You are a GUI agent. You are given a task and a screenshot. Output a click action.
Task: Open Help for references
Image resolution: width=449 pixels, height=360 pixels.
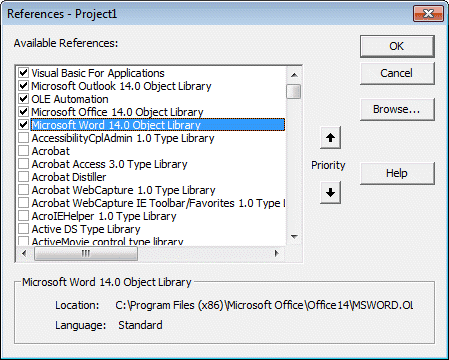click(x=397, y=173)
